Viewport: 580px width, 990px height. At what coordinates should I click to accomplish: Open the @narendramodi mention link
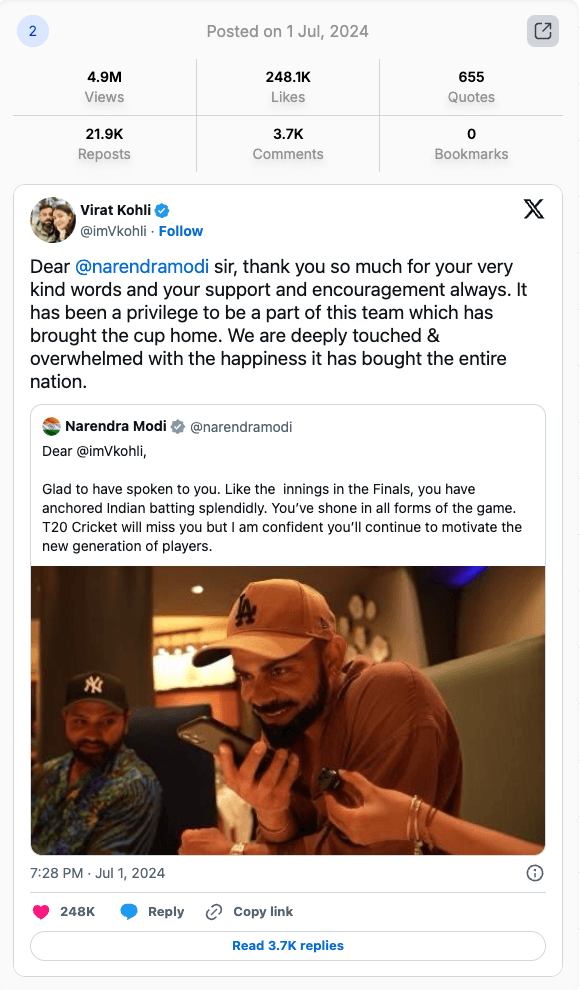tap(142, 266)
